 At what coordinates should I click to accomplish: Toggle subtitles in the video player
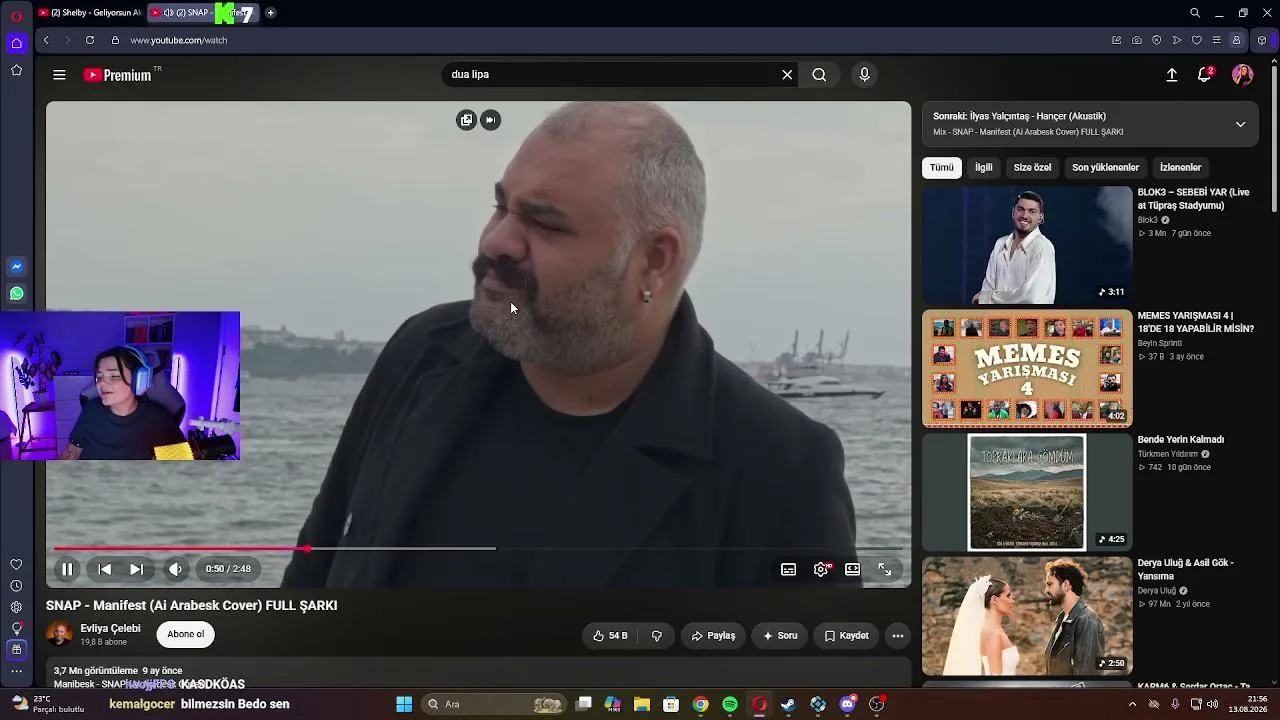[789, 569]
